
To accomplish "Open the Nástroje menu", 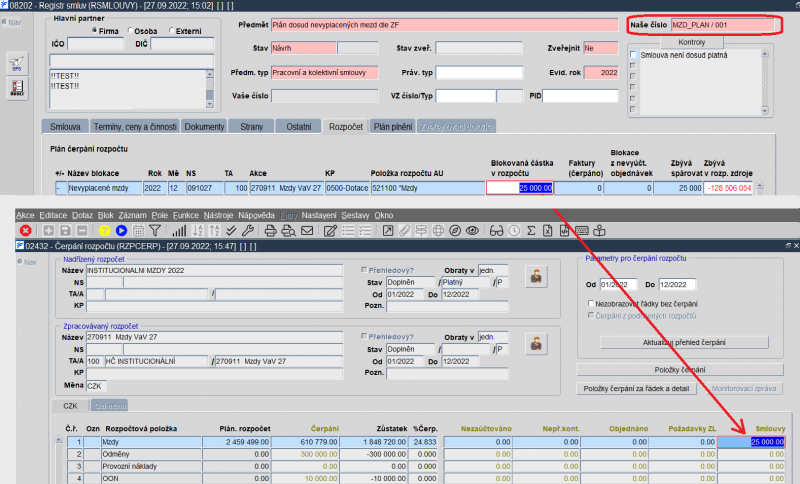I will point(217,215).
